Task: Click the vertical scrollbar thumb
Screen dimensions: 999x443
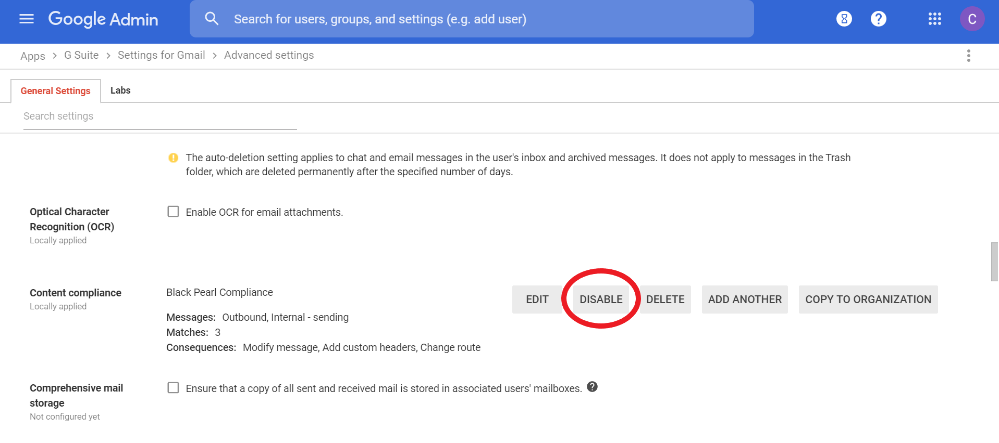Action: 994,261
